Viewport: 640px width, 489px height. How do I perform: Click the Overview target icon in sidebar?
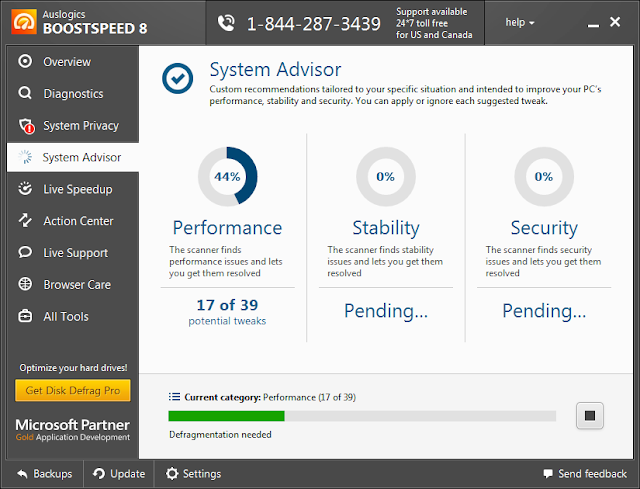25,61
